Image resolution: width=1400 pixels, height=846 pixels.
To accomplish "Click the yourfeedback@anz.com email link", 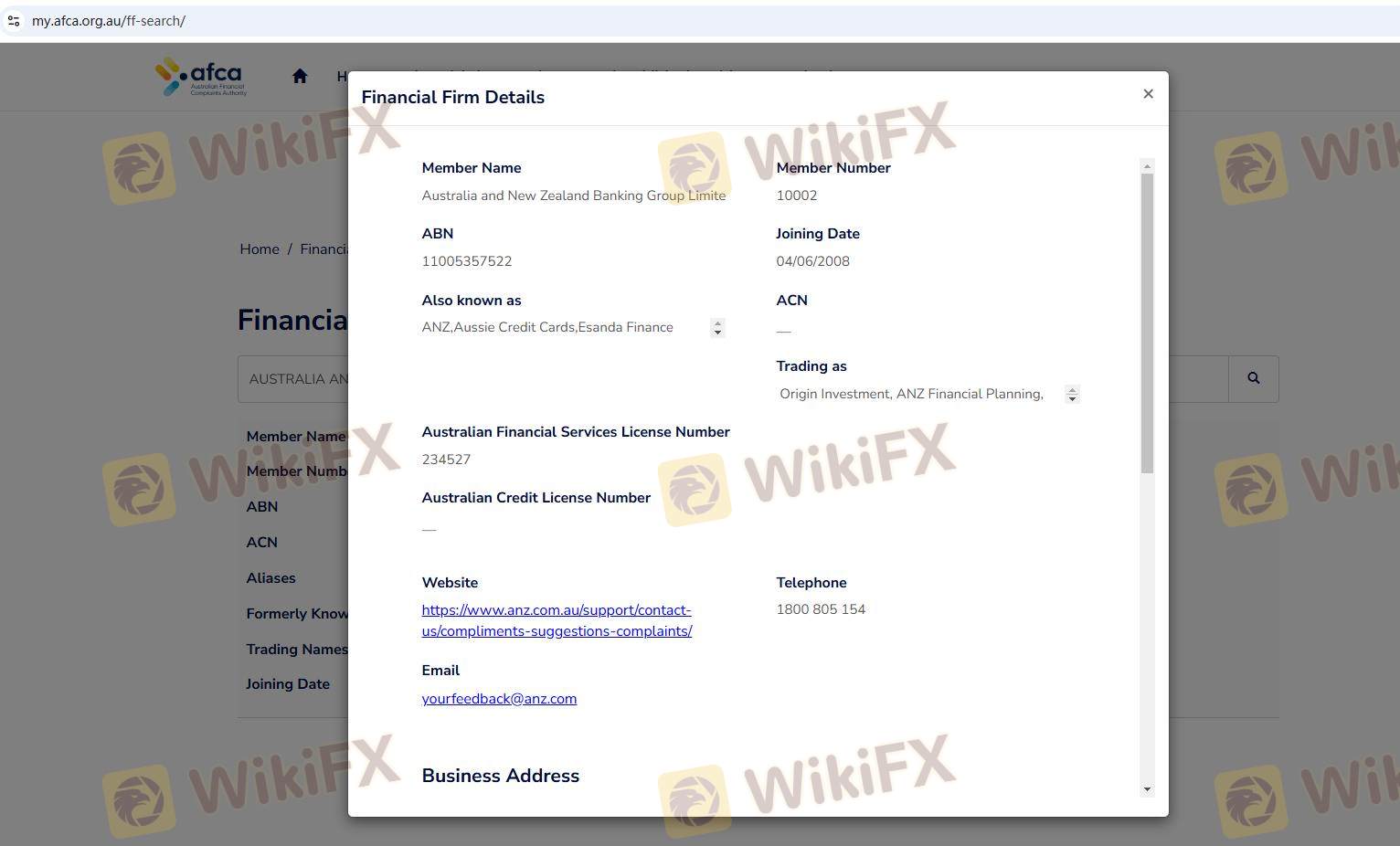I will [x=499, y=699].
